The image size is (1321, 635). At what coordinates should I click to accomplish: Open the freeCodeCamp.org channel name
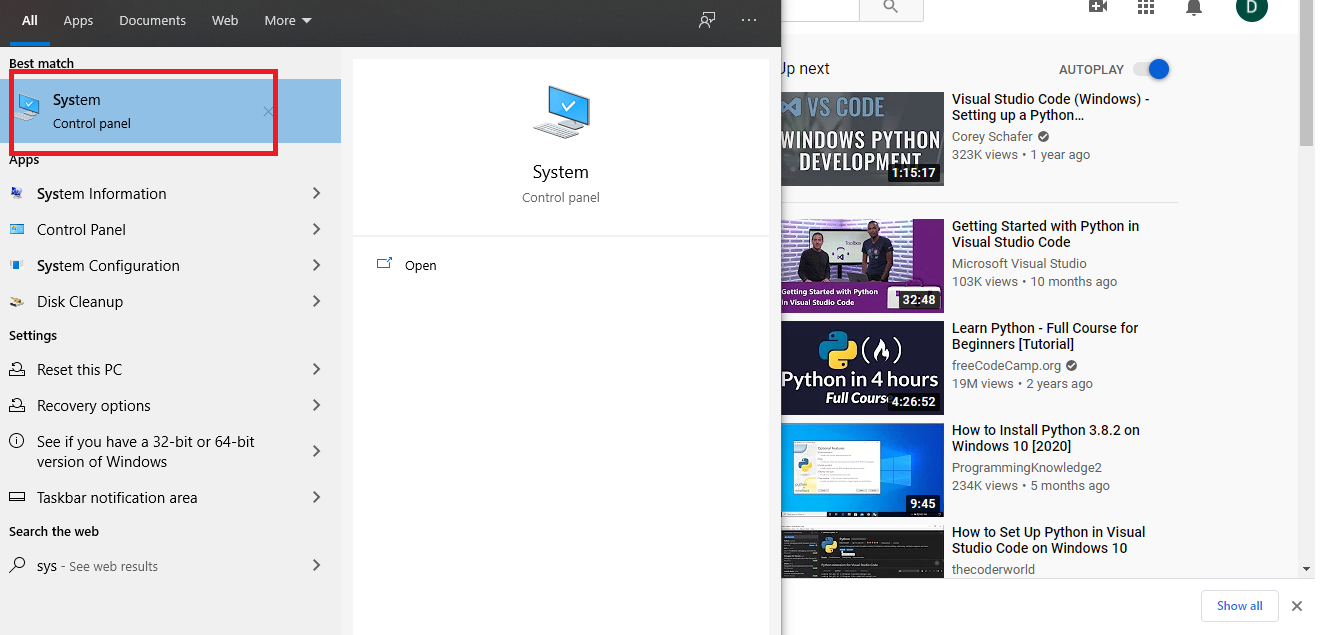point(1008,365)
